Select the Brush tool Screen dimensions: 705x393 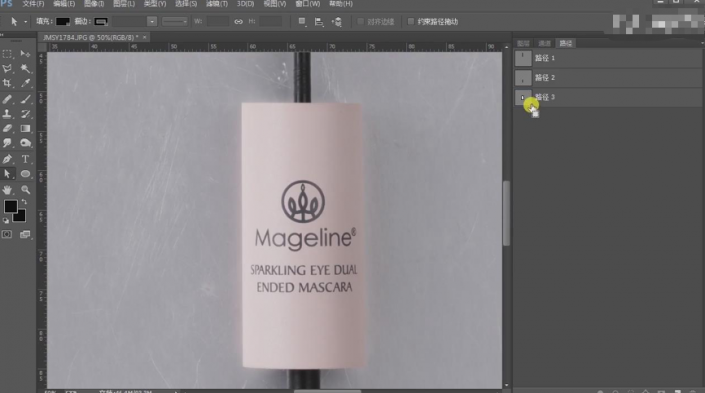coord(25,99)
